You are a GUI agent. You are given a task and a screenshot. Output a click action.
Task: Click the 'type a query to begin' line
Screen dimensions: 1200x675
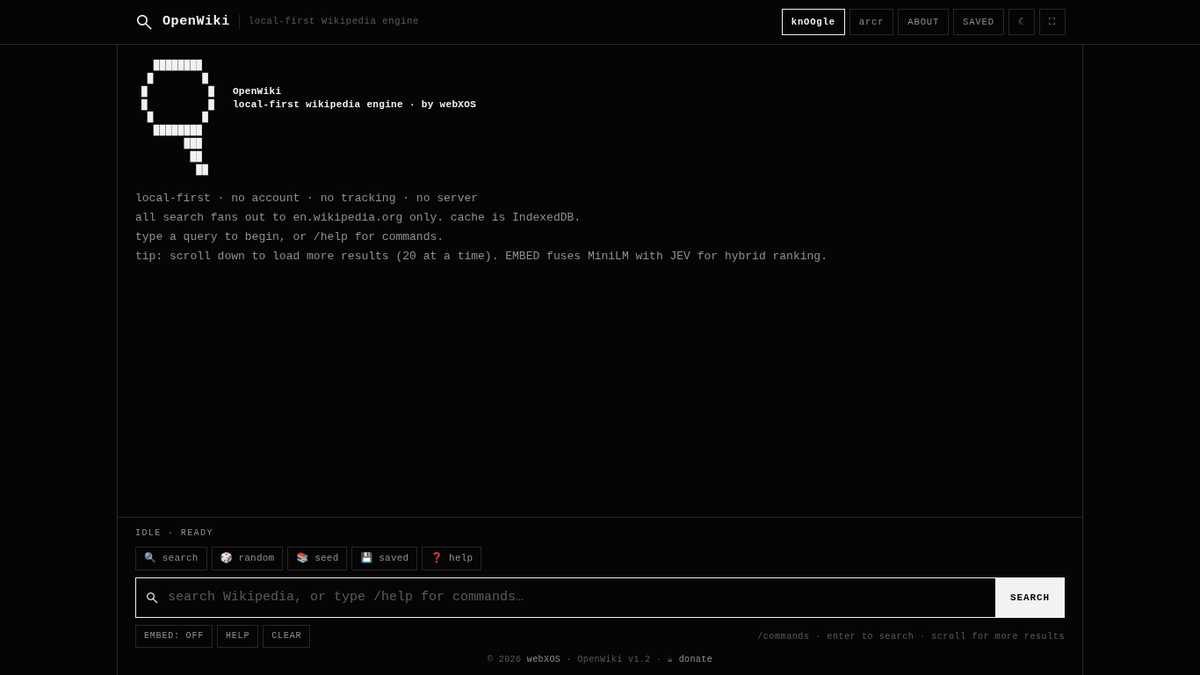(289, 237)
